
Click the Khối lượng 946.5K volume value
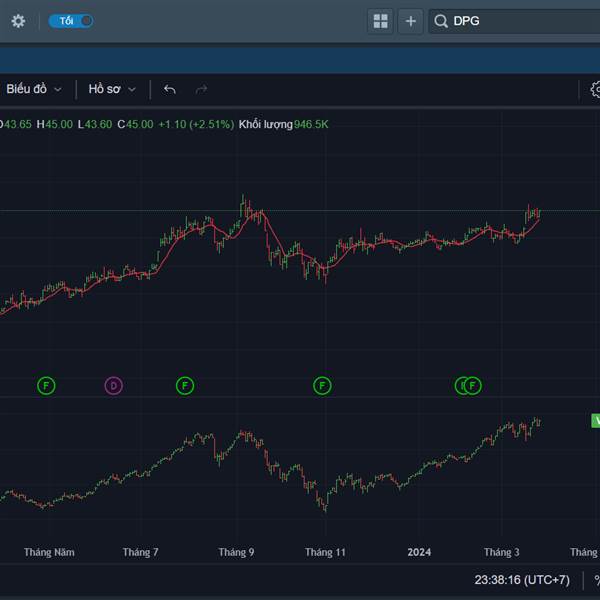tap(284, 124)
